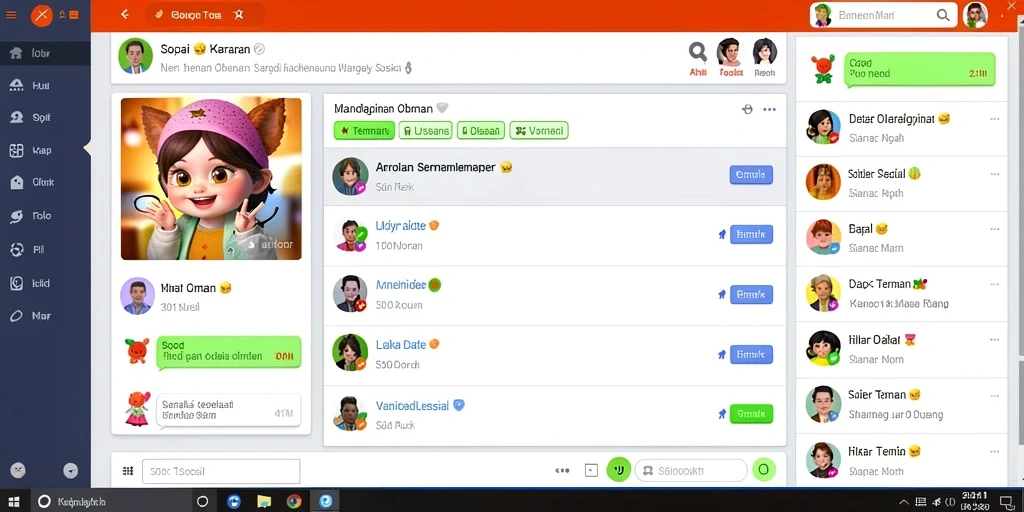Open the hamburger menu icon
The height and width of the screenshot is (512, 1024).
11,14
